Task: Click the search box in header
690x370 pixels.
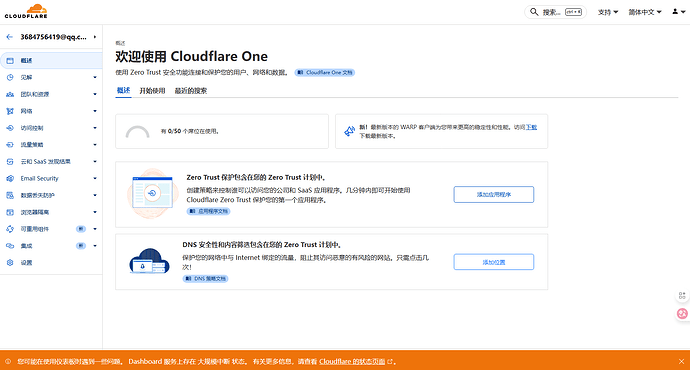Action: [555, 12]
